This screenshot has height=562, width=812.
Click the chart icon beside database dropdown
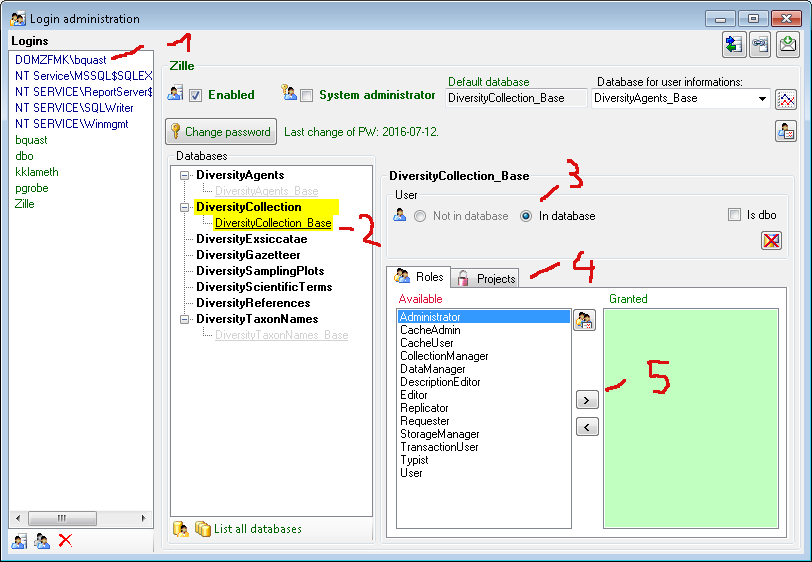[x=787, y=99]
